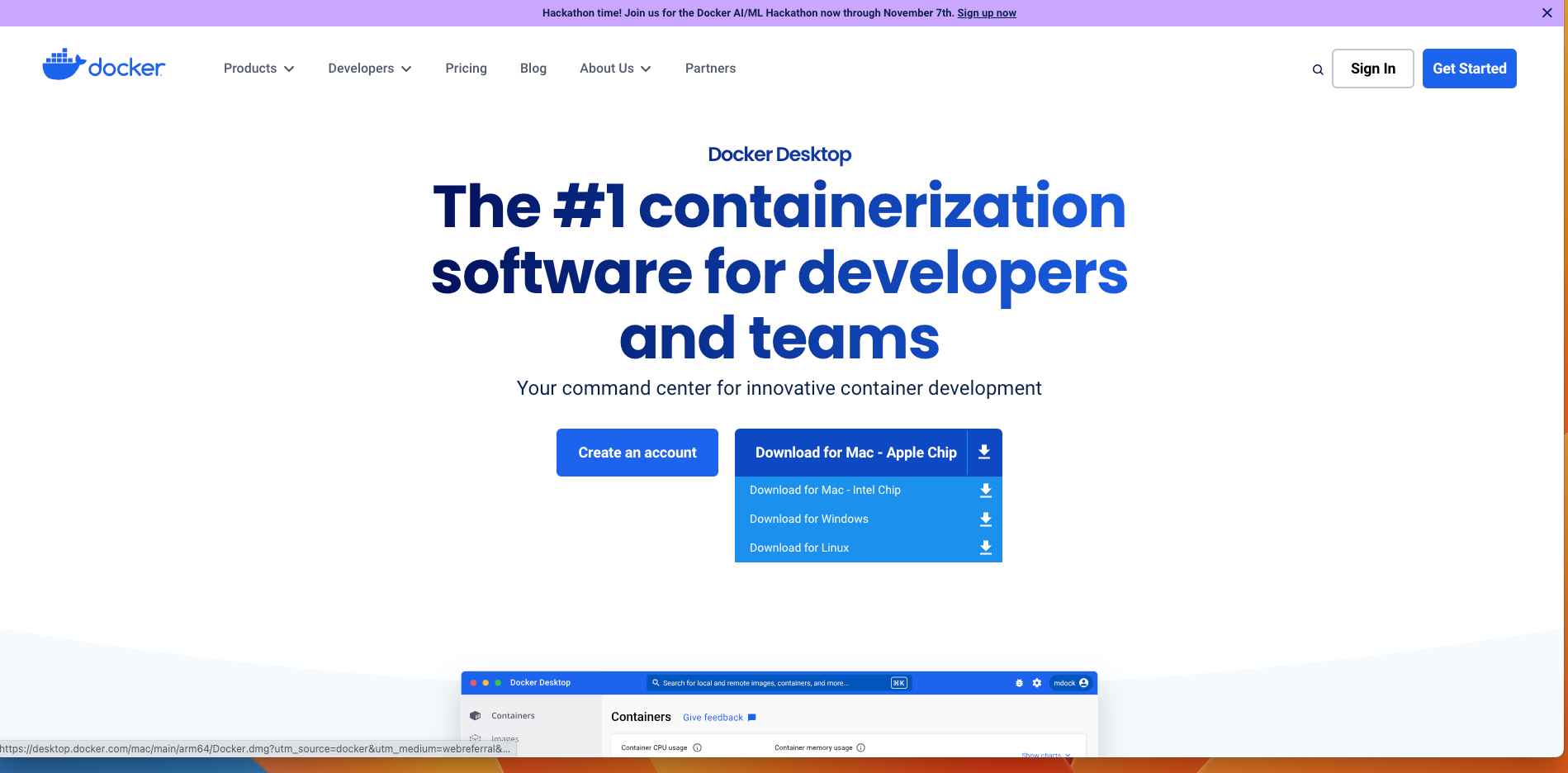Open the Partners page

(710, 69)
